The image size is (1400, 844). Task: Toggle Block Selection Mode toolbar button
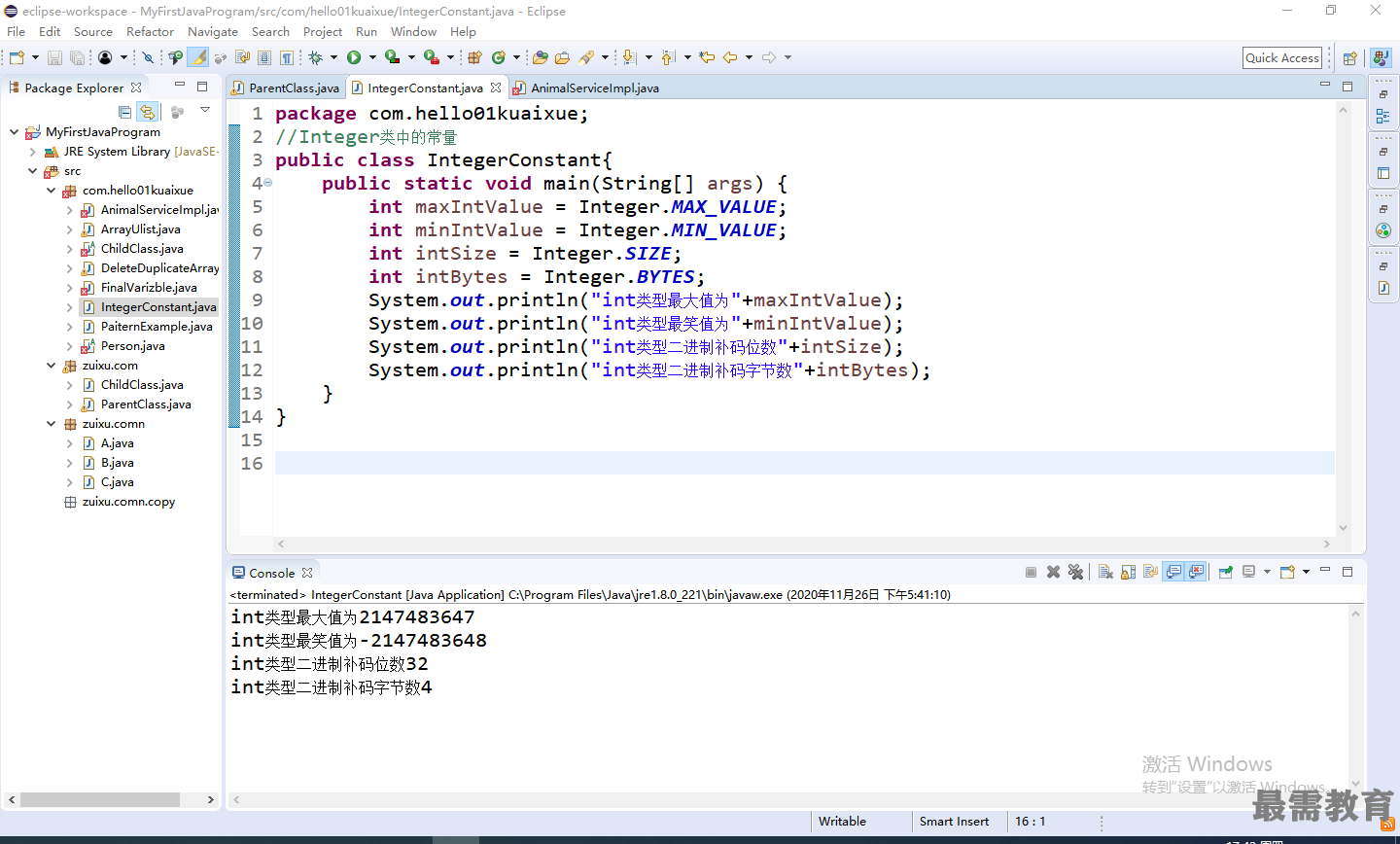click(263, 57)
